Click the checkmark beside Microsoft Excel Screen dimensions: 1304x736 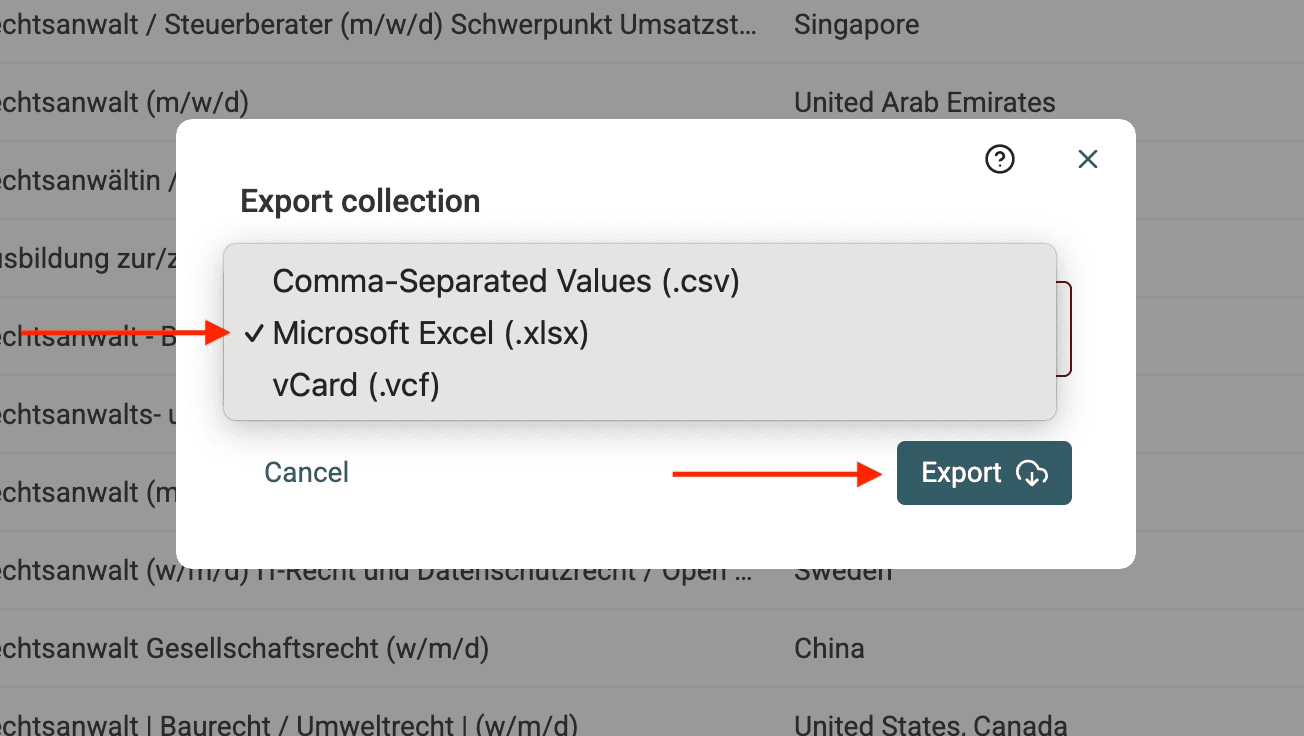pyautogui.click(x=255, y=333)
